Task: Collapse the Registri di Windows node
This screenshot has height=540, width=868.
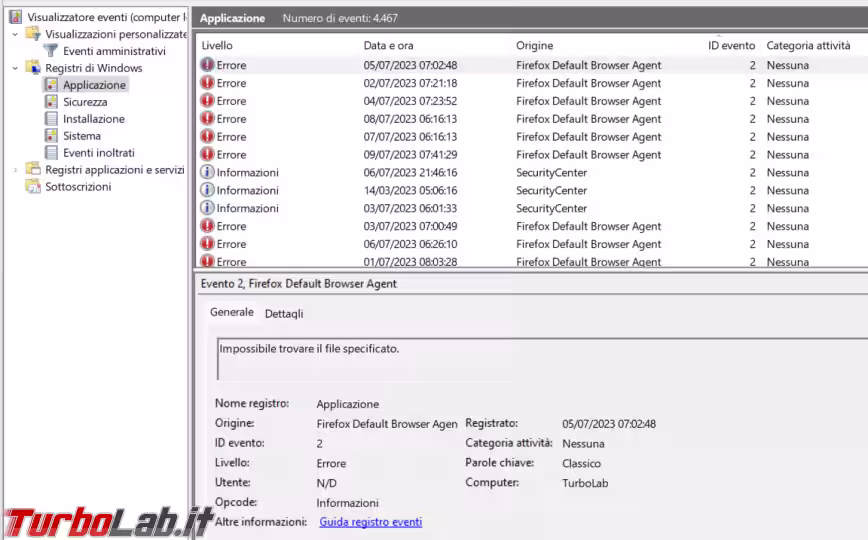Action: coord(15,68)
